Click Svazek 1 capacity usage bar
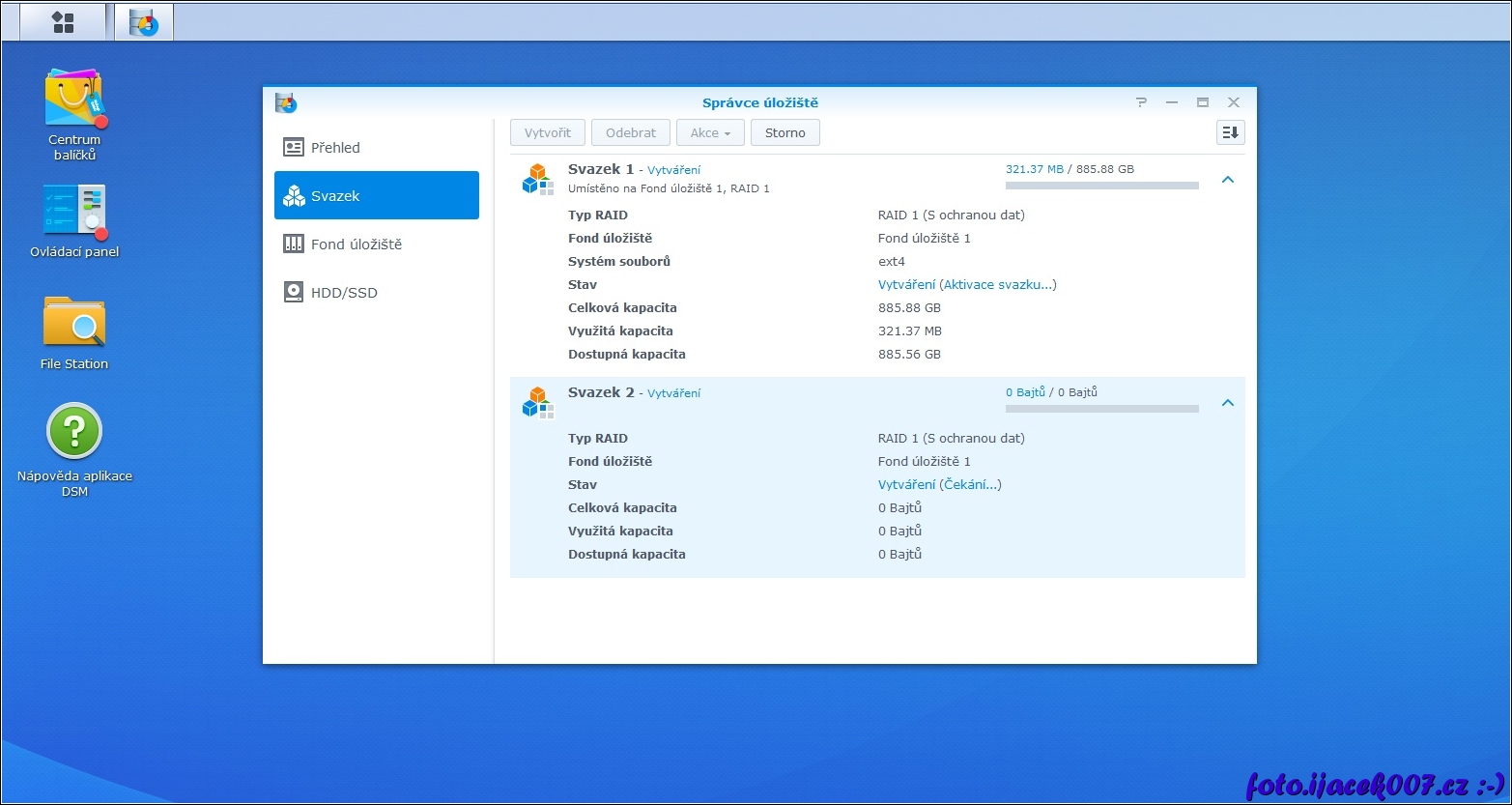The image size is (1512, 805). click(x=1101, y=186)
